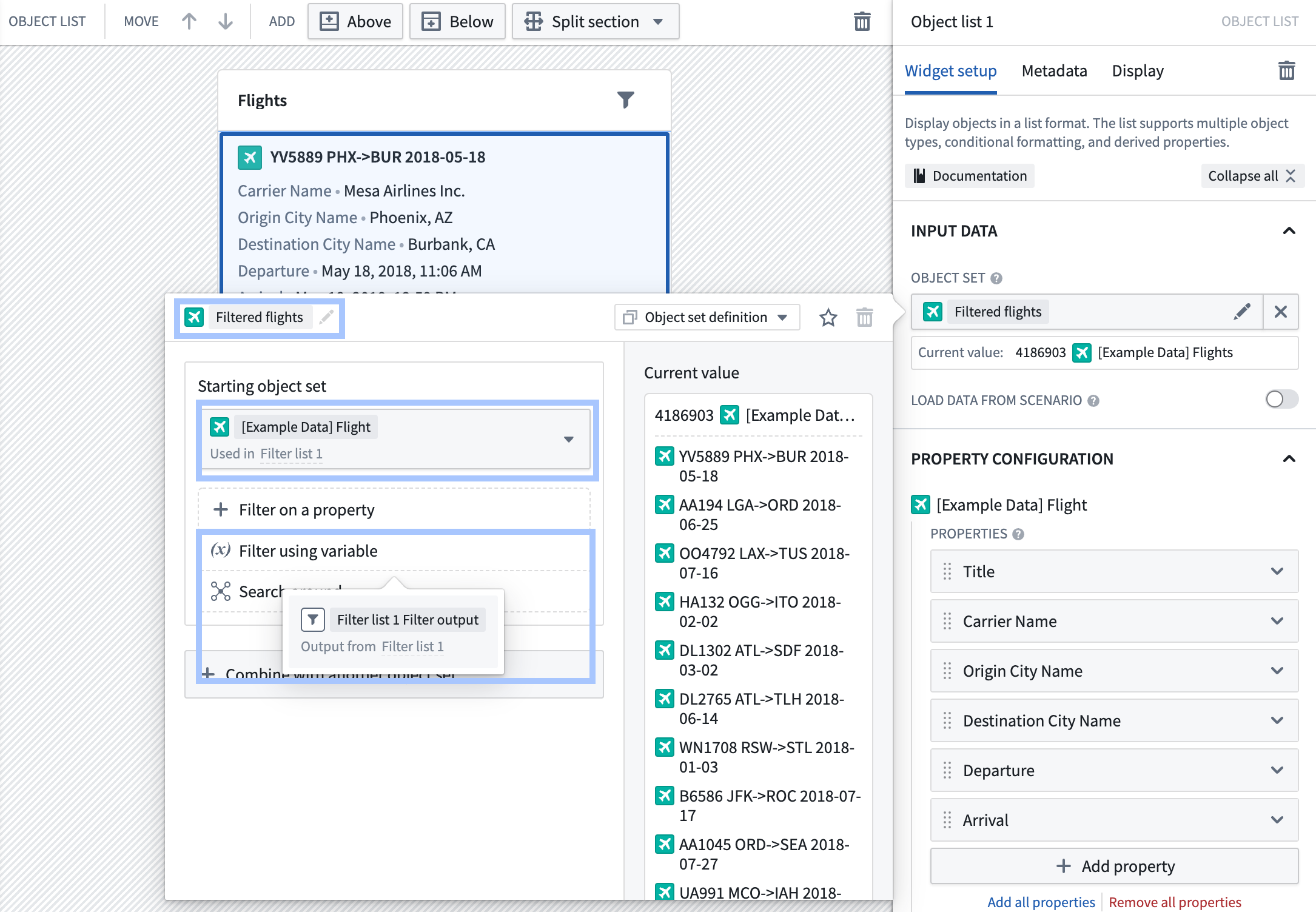Click the filter icon on Filter list 1 output

coord(313,620)
